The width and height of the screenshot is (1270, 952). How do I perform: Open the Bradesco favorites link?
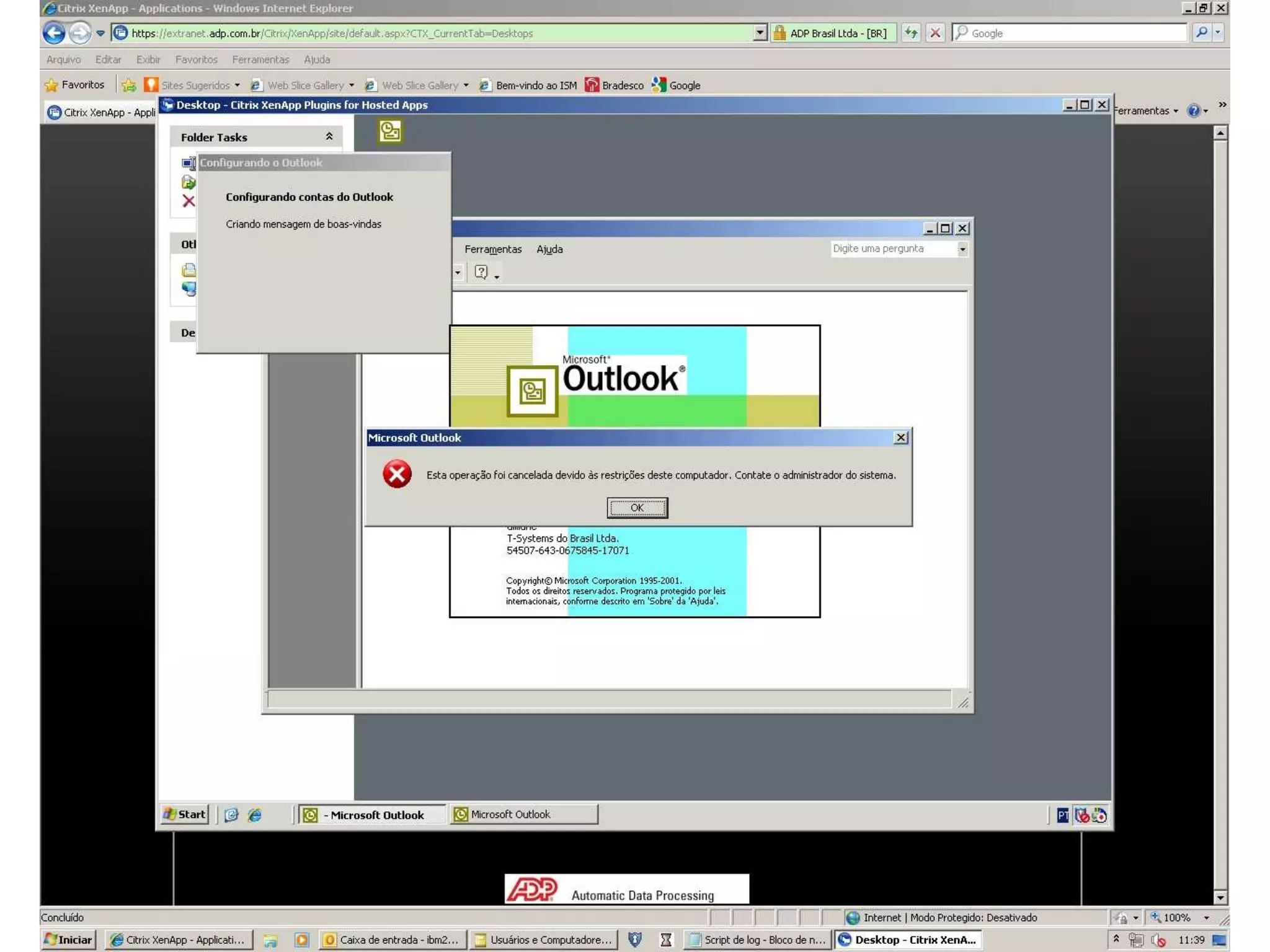(x=615, y=85)
